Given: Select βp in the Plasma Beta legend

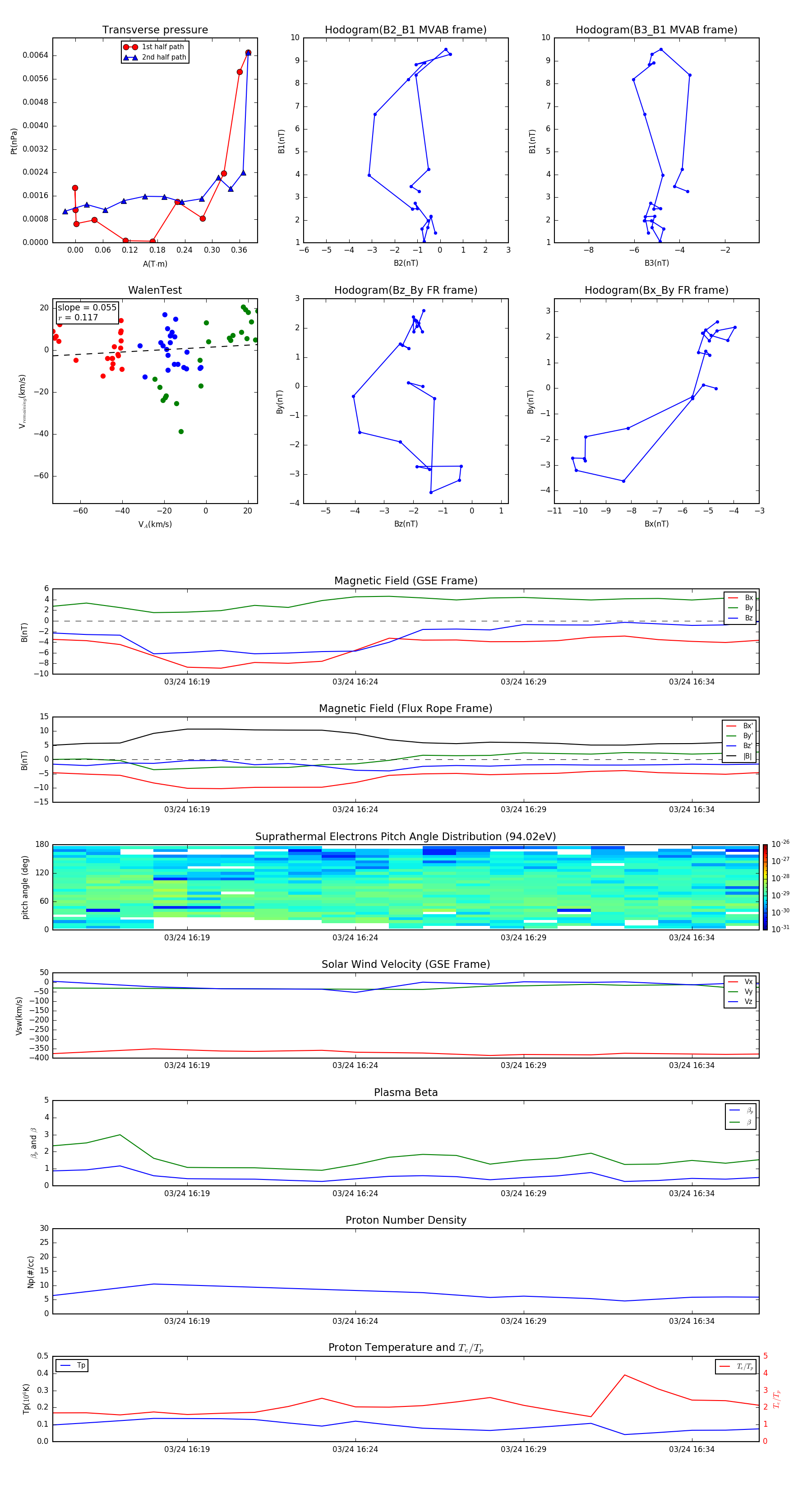Looking at the screenshot, I should pos(742,1110).
